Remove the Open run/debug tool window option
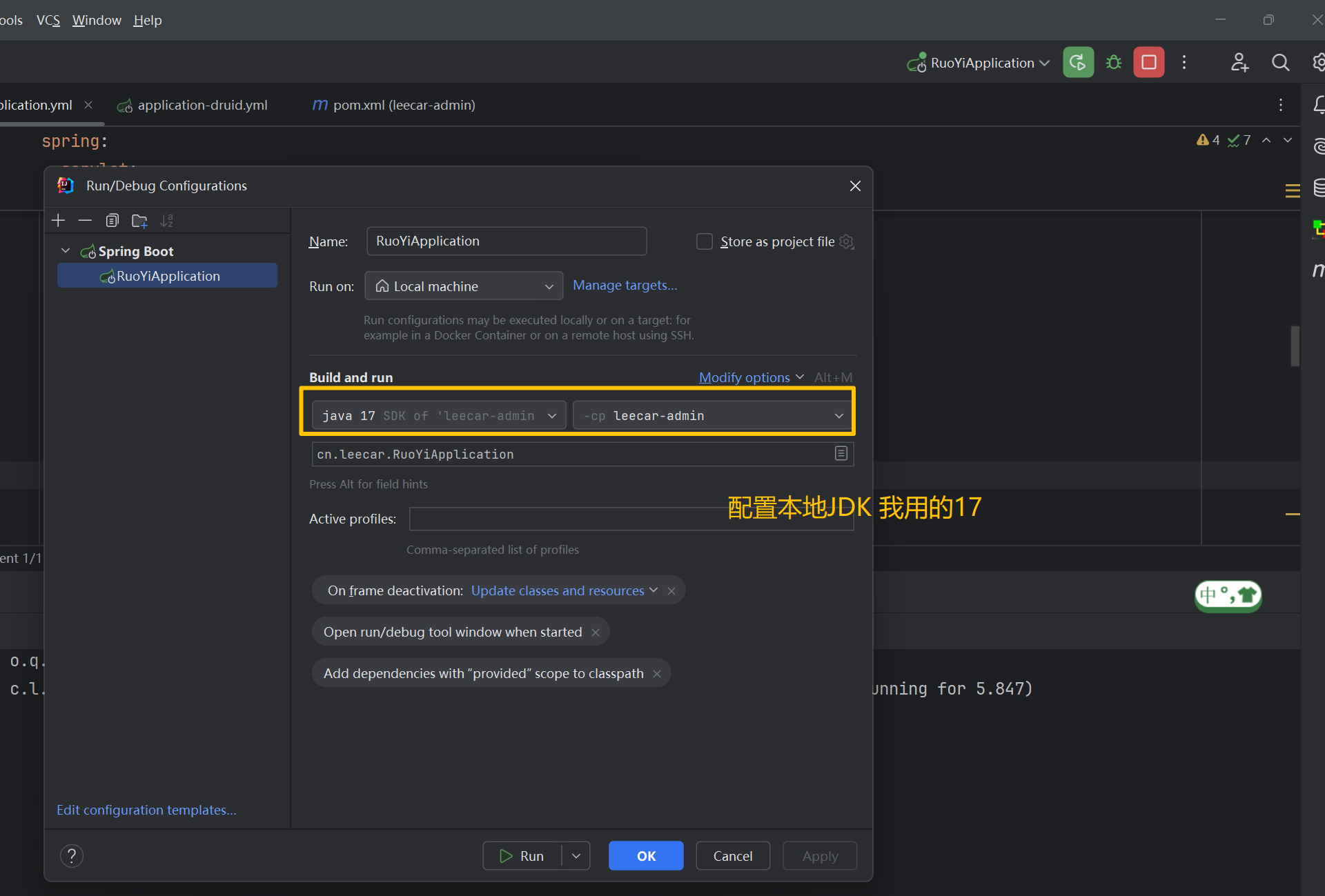 click(596, 633)
